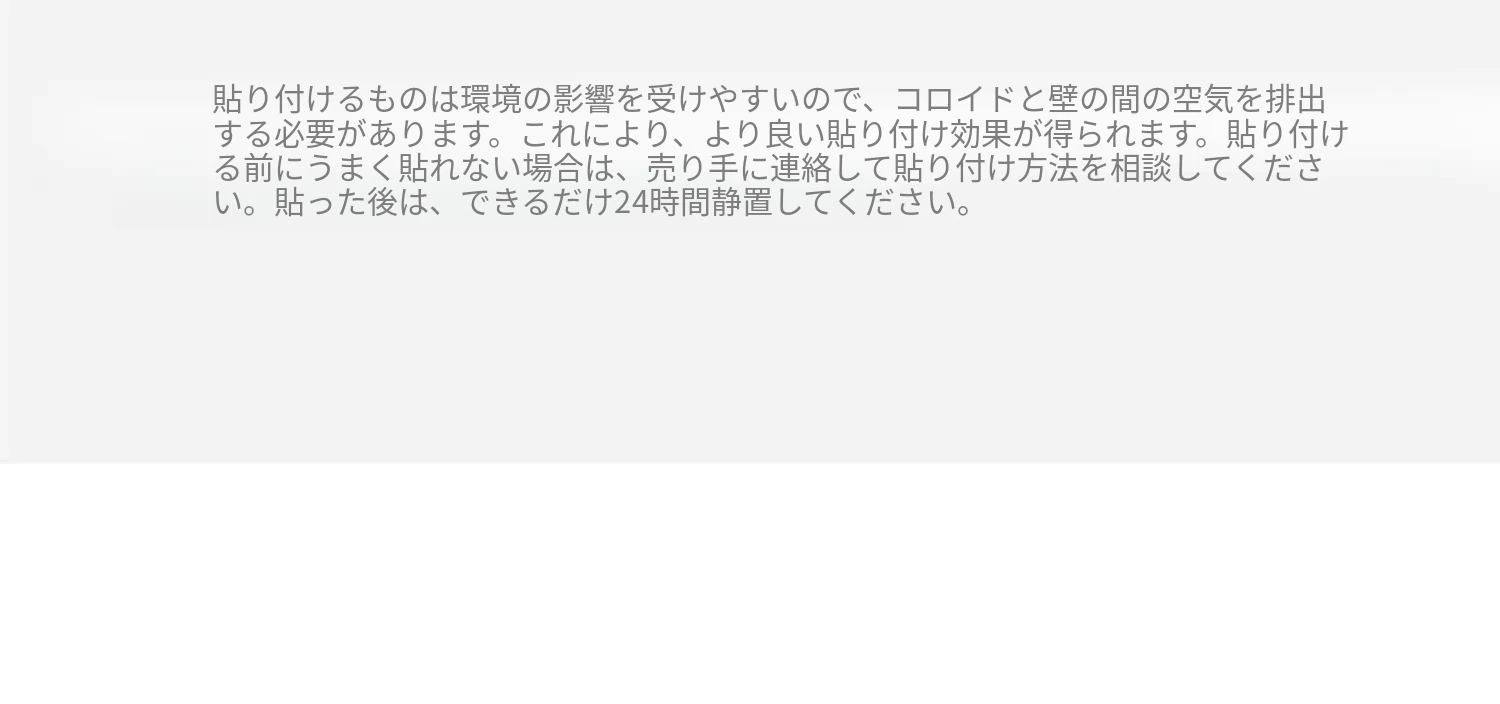This screenshot has height=704, width=1500.
Task: Click the word 必要 in the second line
Action: (x=305, y=135)
